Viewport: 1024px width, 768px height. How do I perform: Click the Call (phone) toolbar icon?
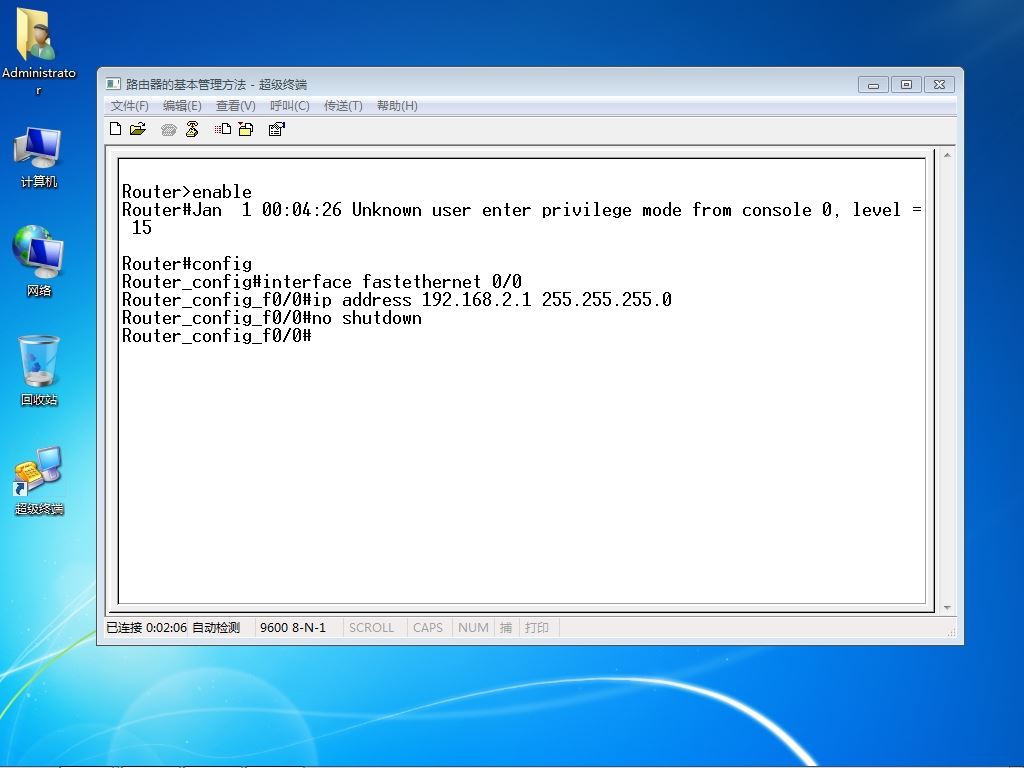point(168,129)
